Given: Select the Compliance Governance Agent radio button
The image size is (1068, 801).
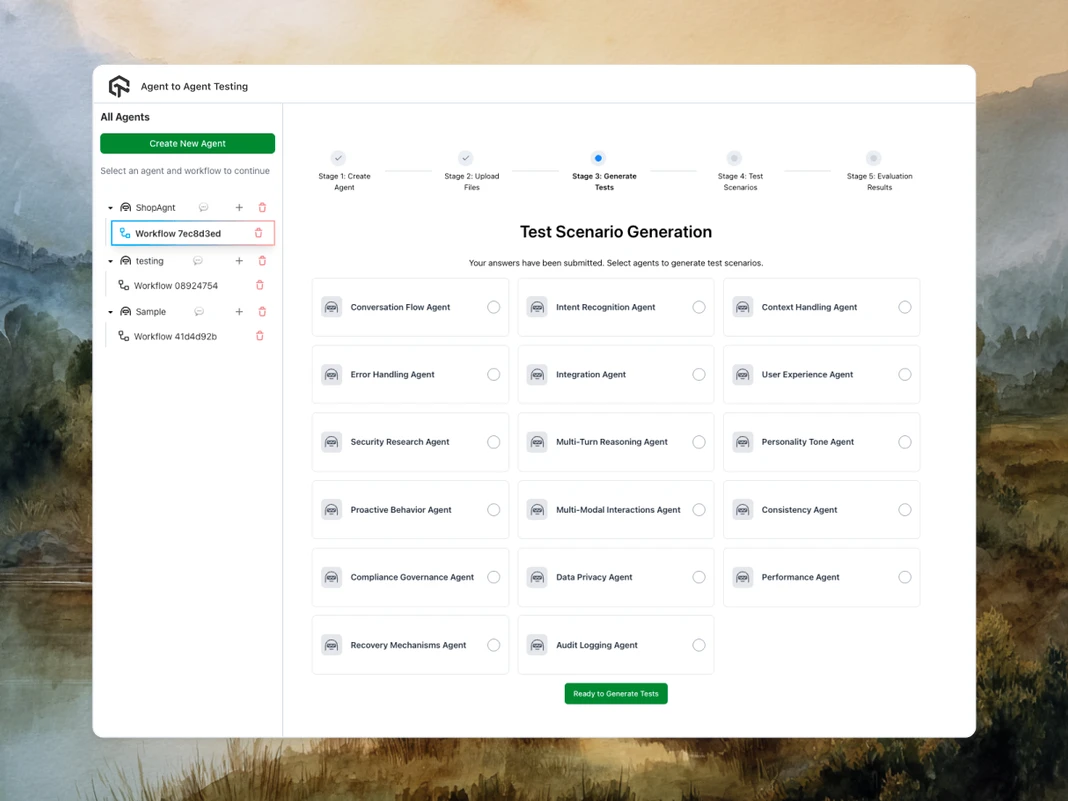Looking at the screenshot, I should pyautogui.click(x=494, y=577).
